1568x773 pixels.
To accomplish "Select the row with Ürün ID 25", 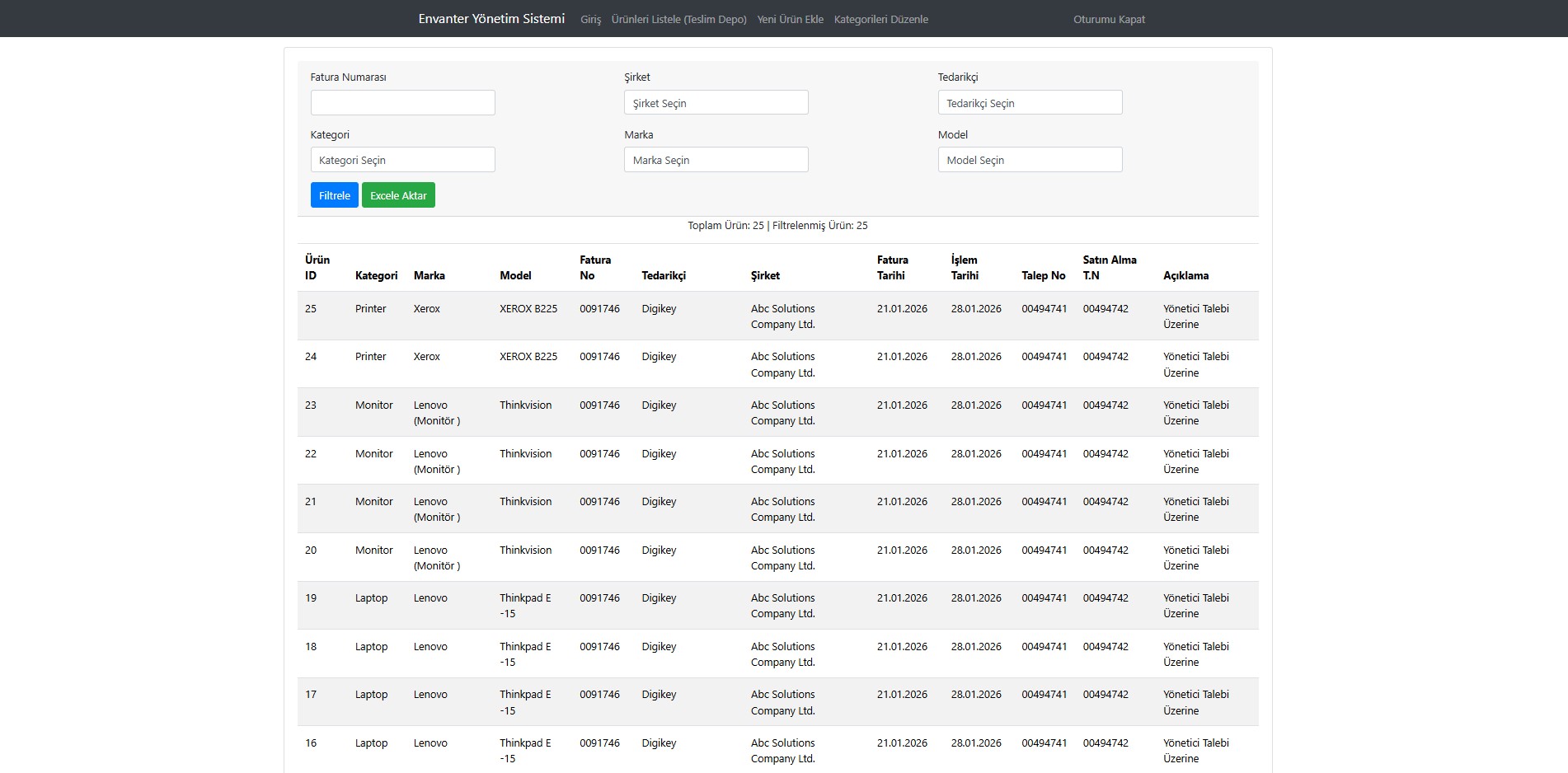I will pyautogui.click(x=311, y=309).
